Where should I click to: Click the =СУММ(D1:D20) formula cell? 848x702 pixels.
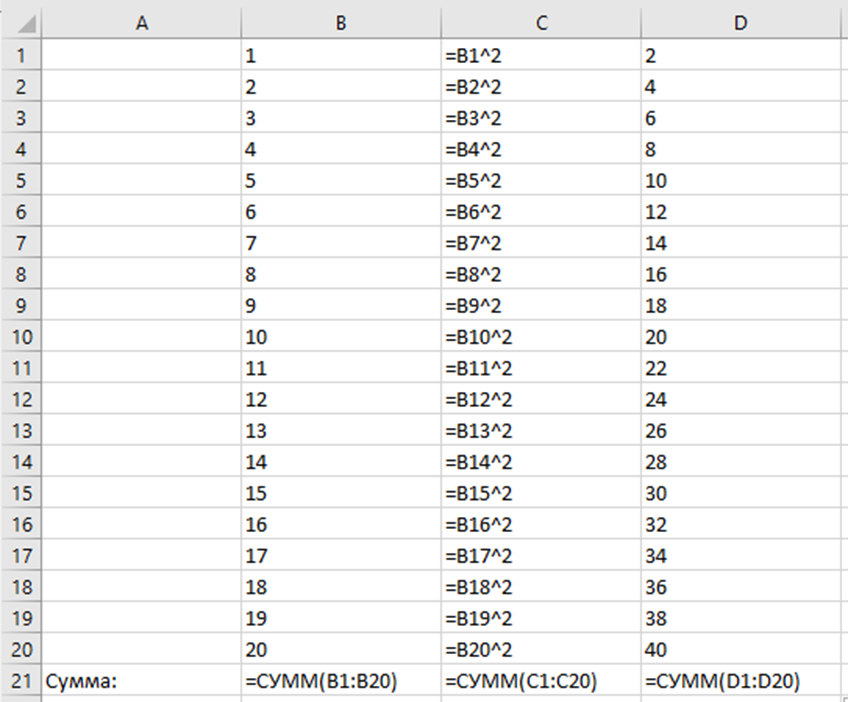tap(740, 681)
